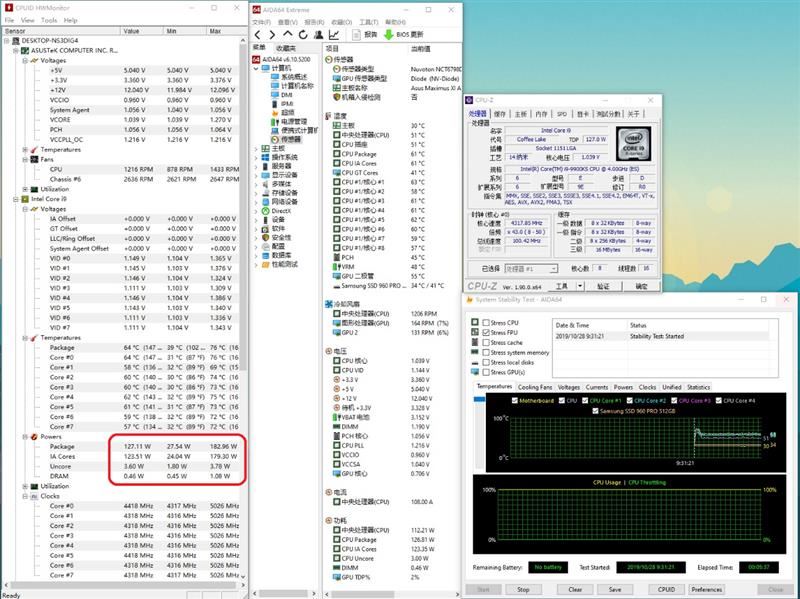This screenshot has width=800, height=599.
Task: Click the AIDA64 Refresh toolbar icon
Action: pyautogui.click(x=304, y=35)
